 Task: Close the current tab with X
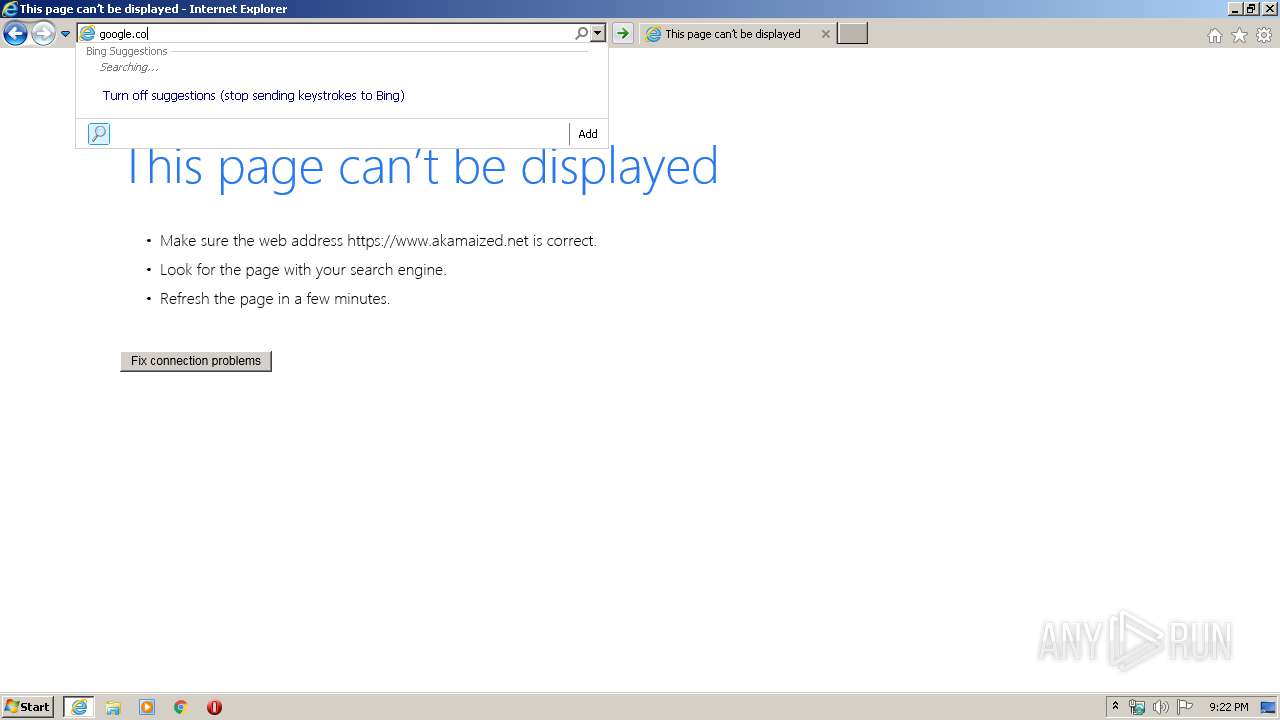pyautogui.click(x=825, y=34)
